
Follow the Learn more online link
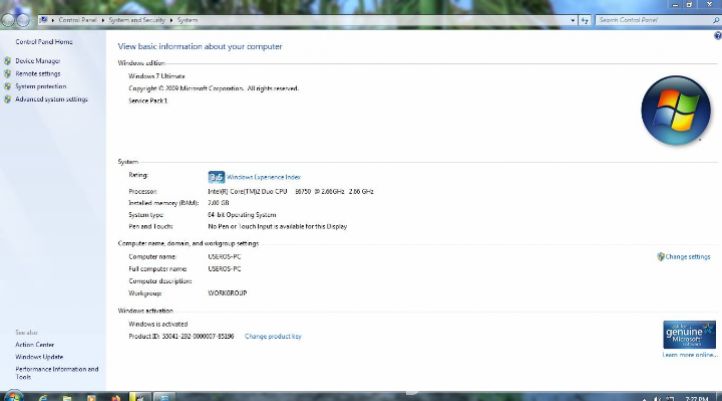pos(690,355)
